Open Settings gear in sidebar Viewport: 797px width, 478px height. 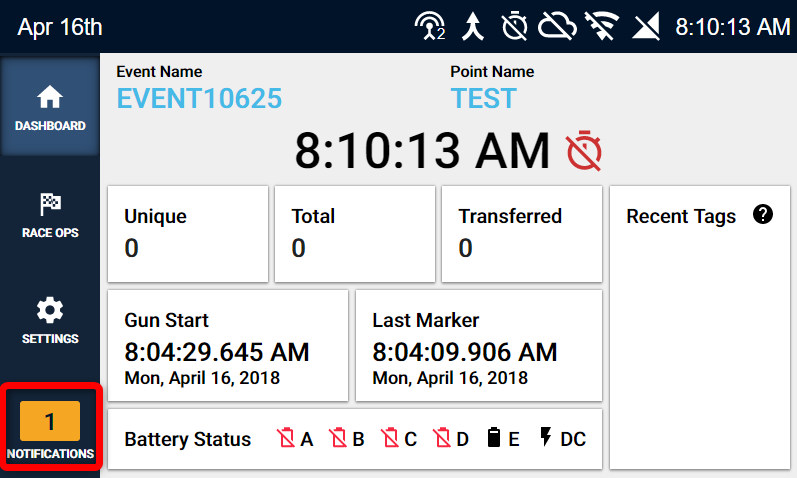click(50, 310)
